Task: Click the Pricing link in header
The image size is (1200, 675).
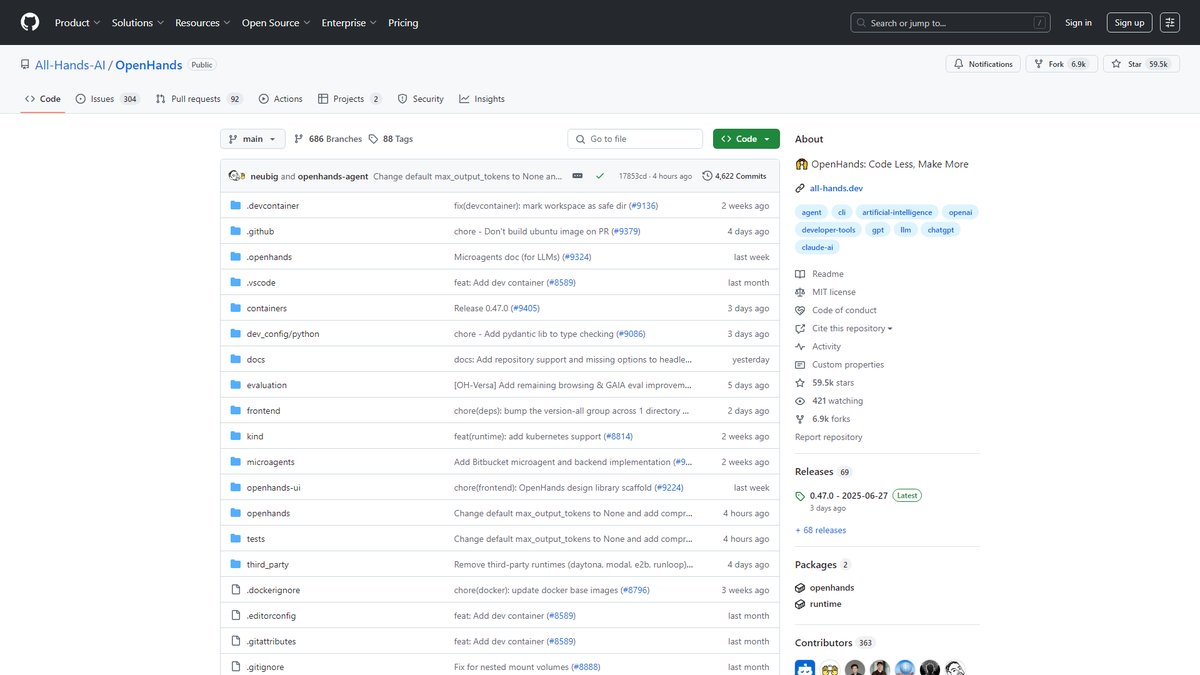Action: (x=403, y=22)
